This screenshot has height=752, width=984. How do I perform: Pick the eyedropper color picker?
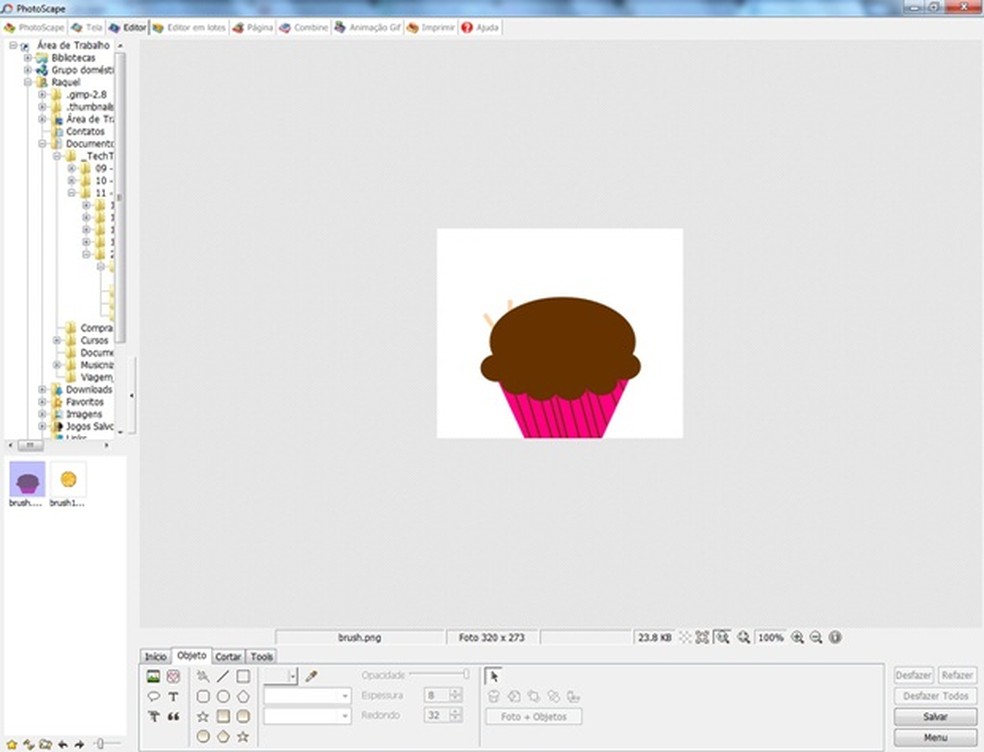(311, 677)
